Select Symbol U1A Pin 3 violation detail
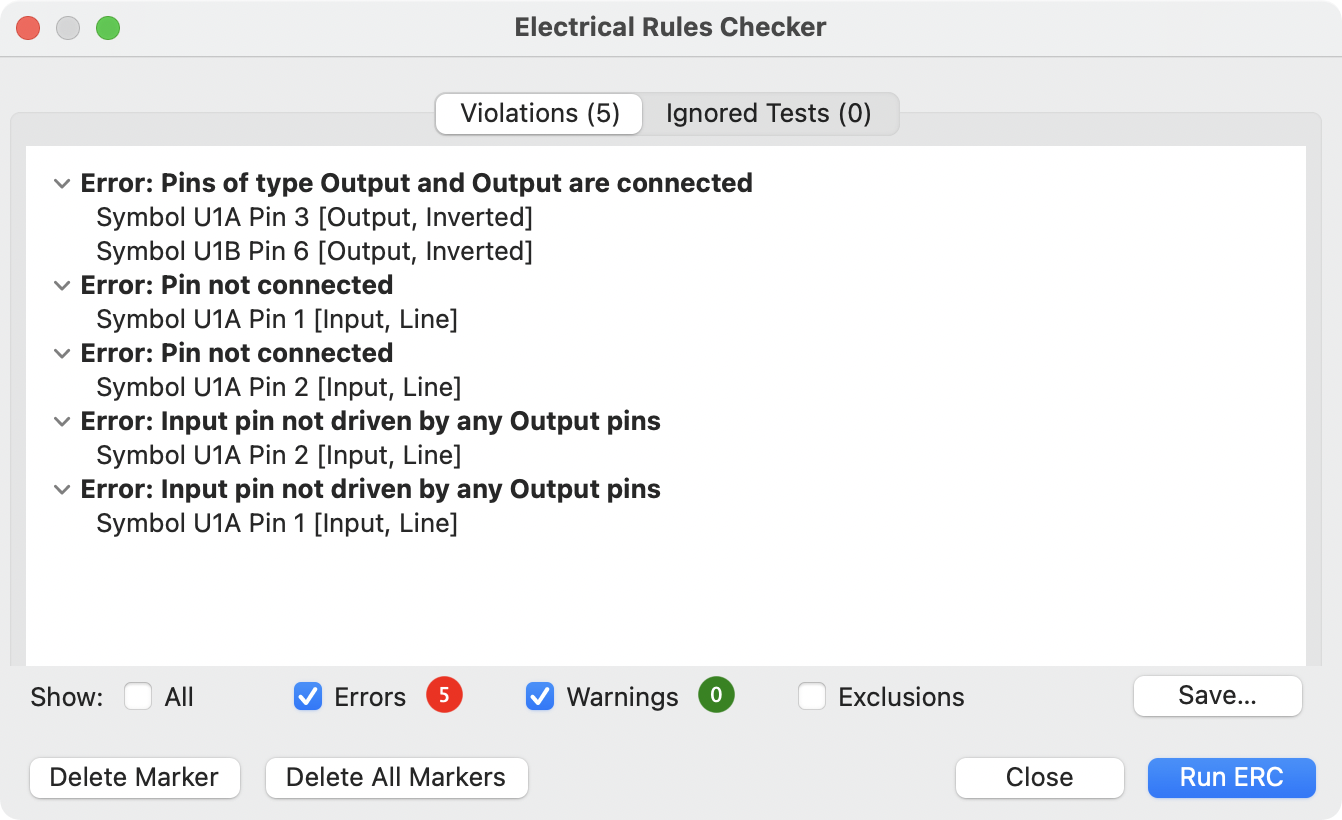1342x820 pixels. (314, 217)
